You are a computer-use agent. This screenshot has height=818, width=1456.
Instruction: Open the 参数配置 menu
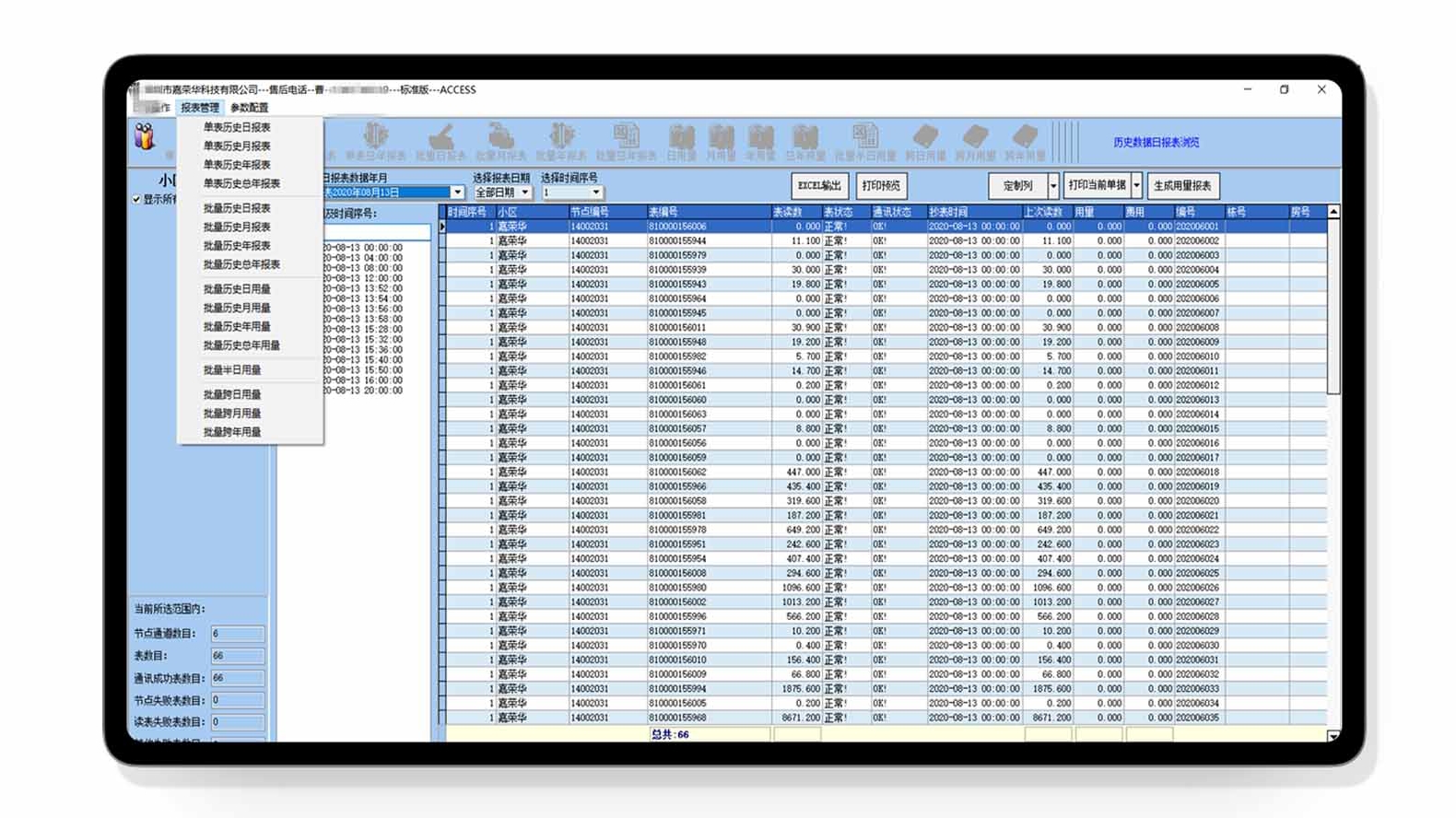tap(249, 108)
